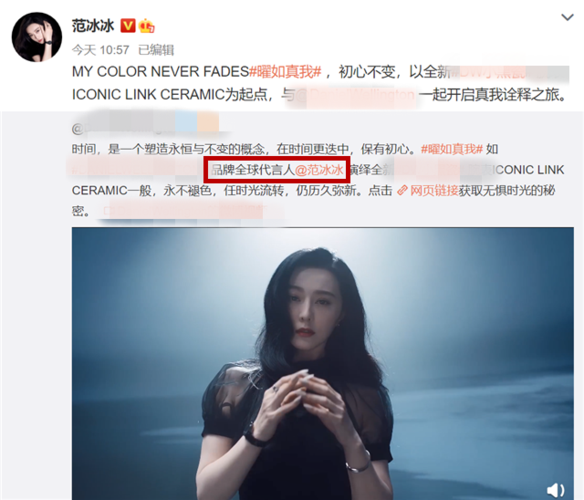
Task: Click the @范冰冰 mention in reposted post
Action: click(x=319, y=170)
